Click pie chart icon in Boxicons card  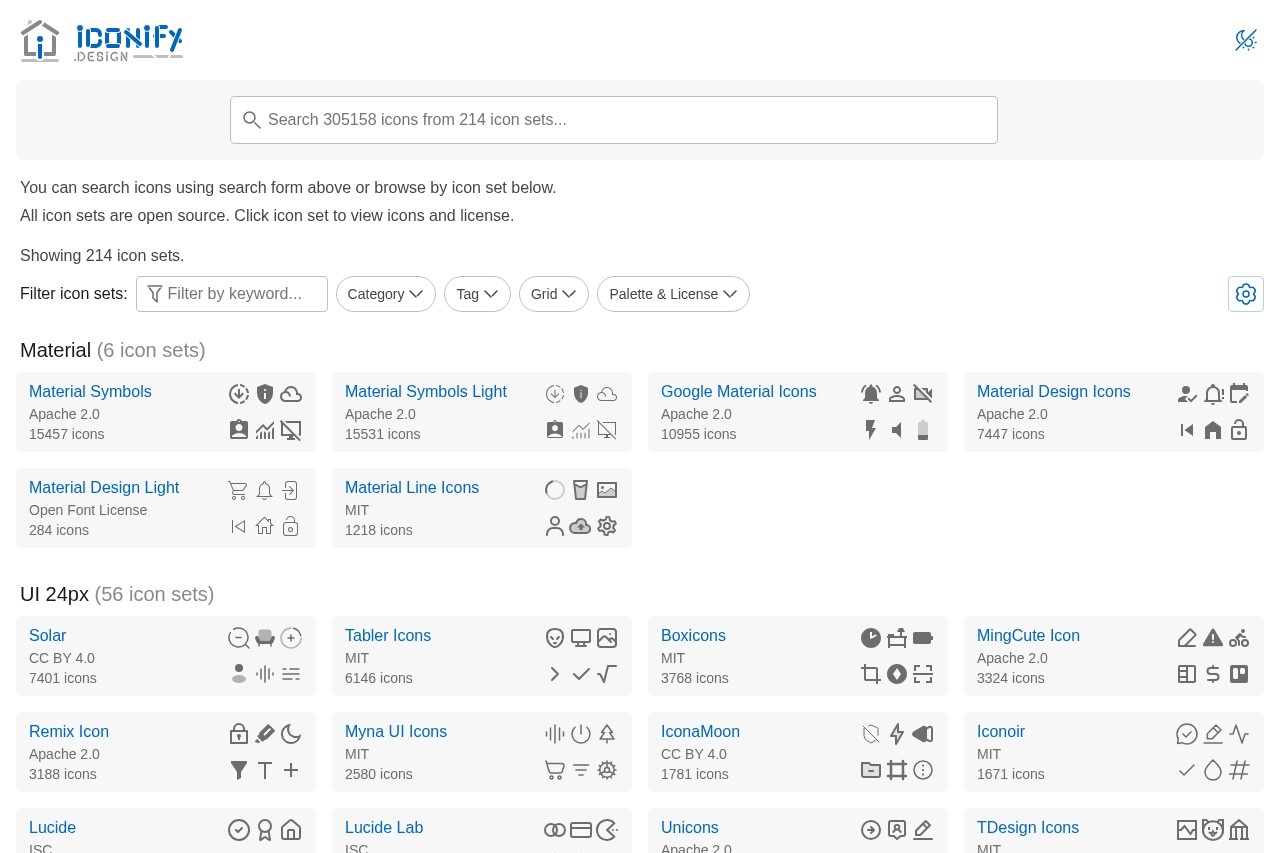(871, 638)
